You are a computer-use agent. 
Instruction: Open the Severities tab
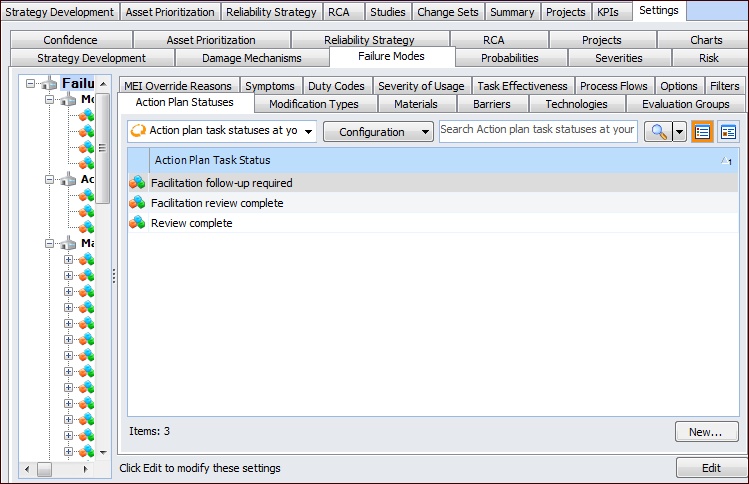pyautogui.click(x=619, y=58)
